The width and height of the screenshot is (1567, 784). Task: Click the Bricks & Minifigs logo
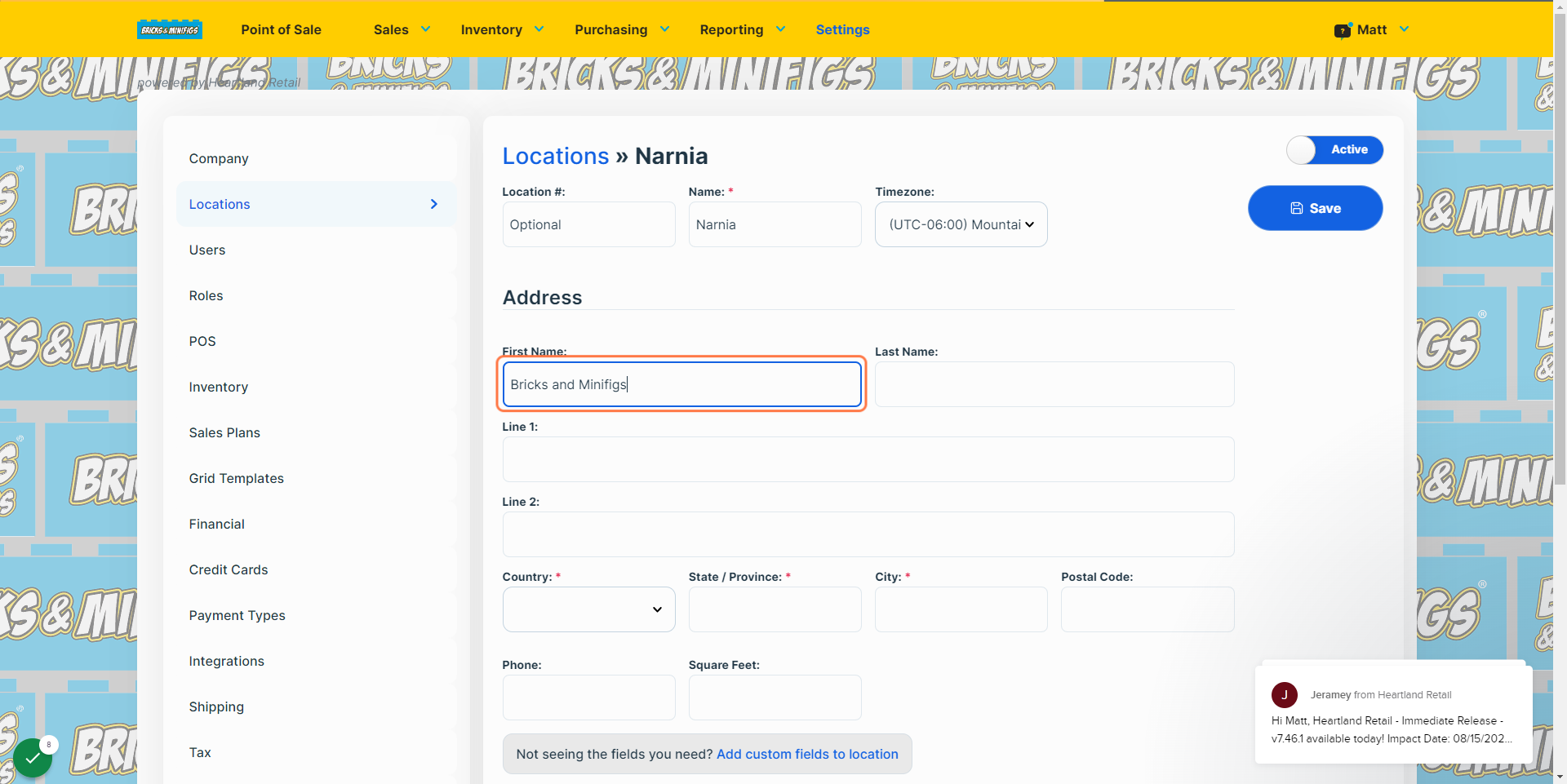click(170, 29)
